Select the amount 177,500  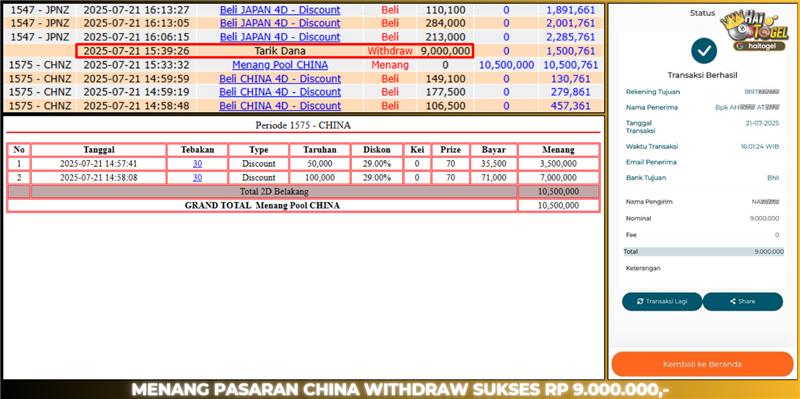tap(445, 92)
